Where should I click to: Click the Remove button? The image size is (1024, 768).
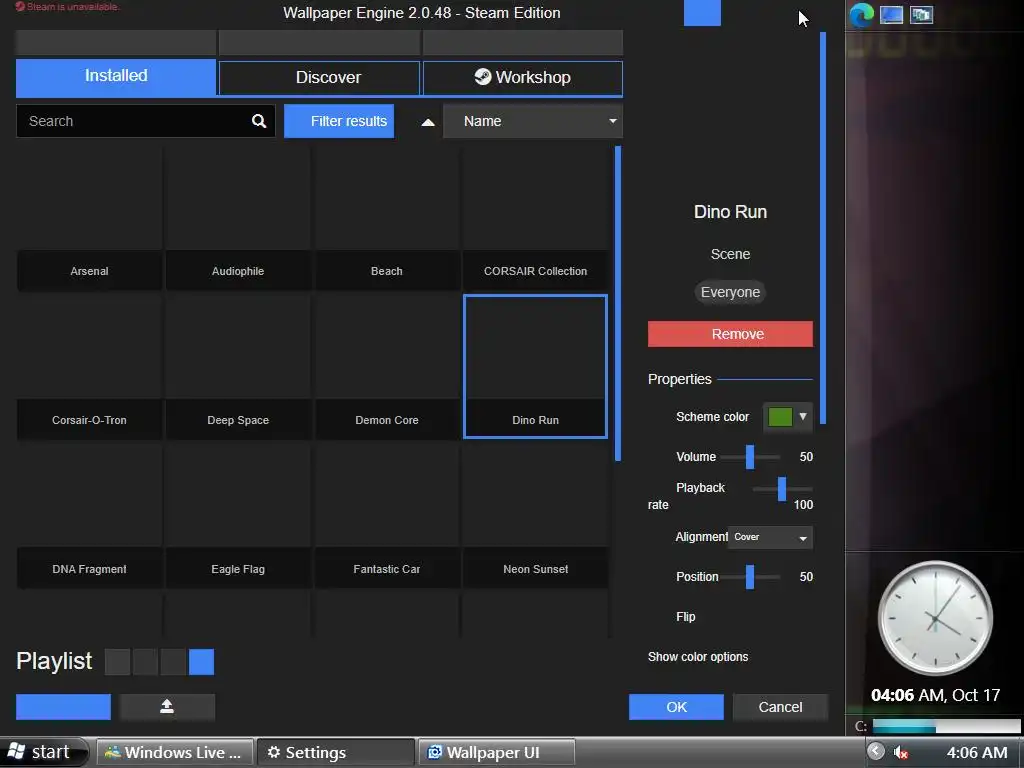730,334
